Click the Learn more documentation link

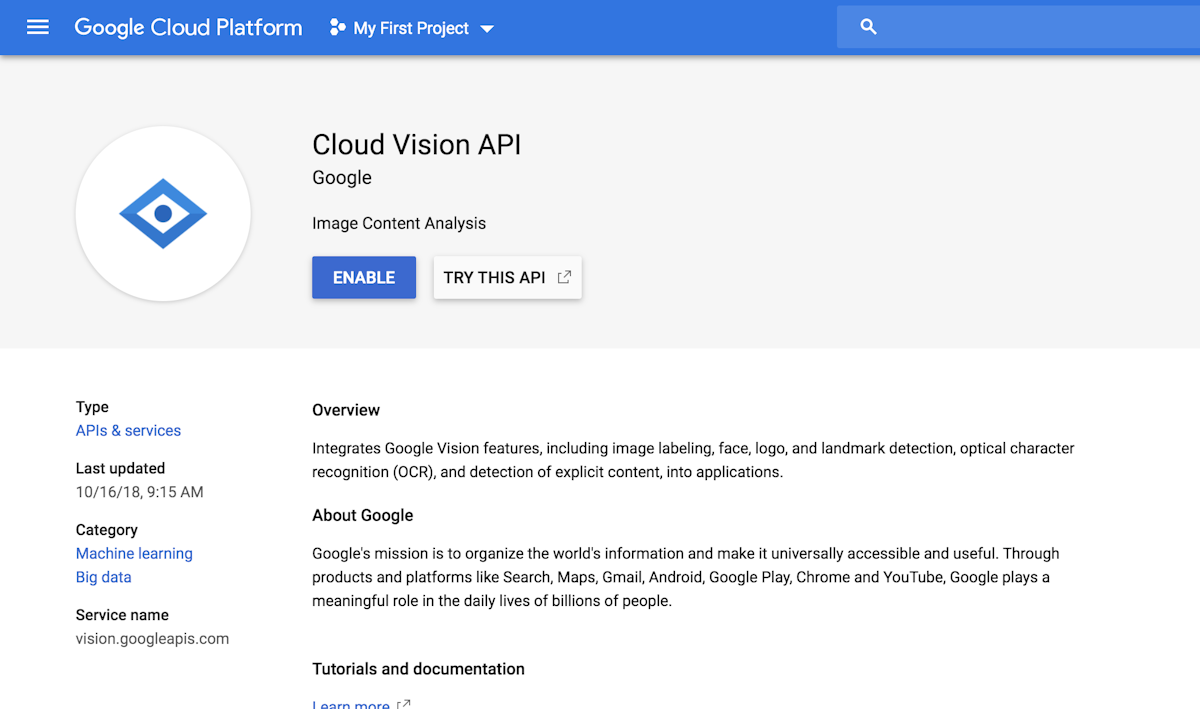coord(351,704)
